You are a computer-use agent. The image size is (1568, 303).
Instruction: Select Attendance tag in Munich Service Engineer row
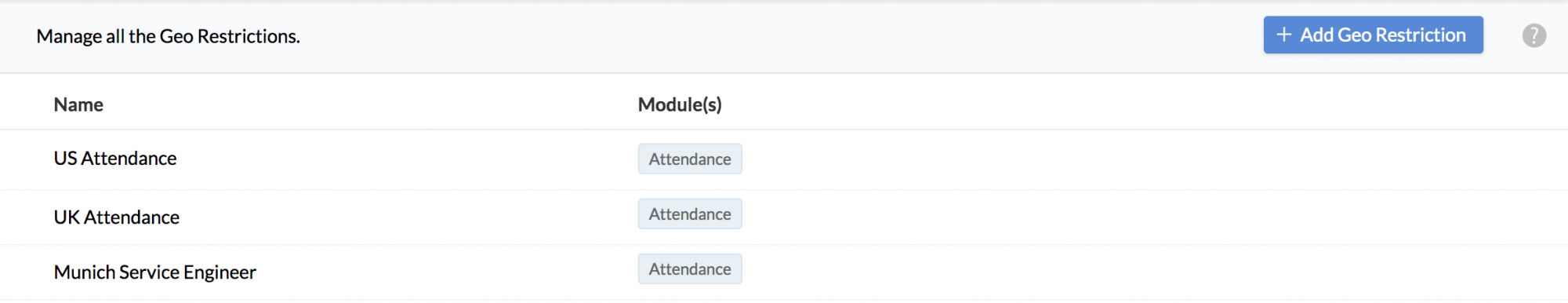[690, 268]
